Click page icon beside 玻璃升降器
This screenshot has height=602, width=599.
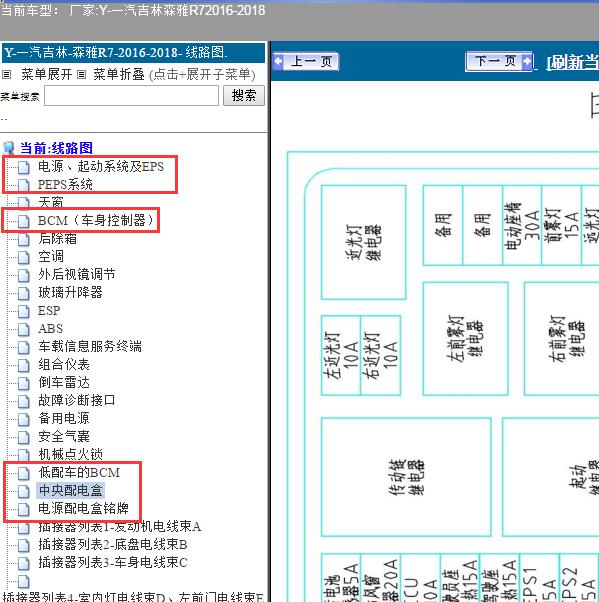click(23, 293)
